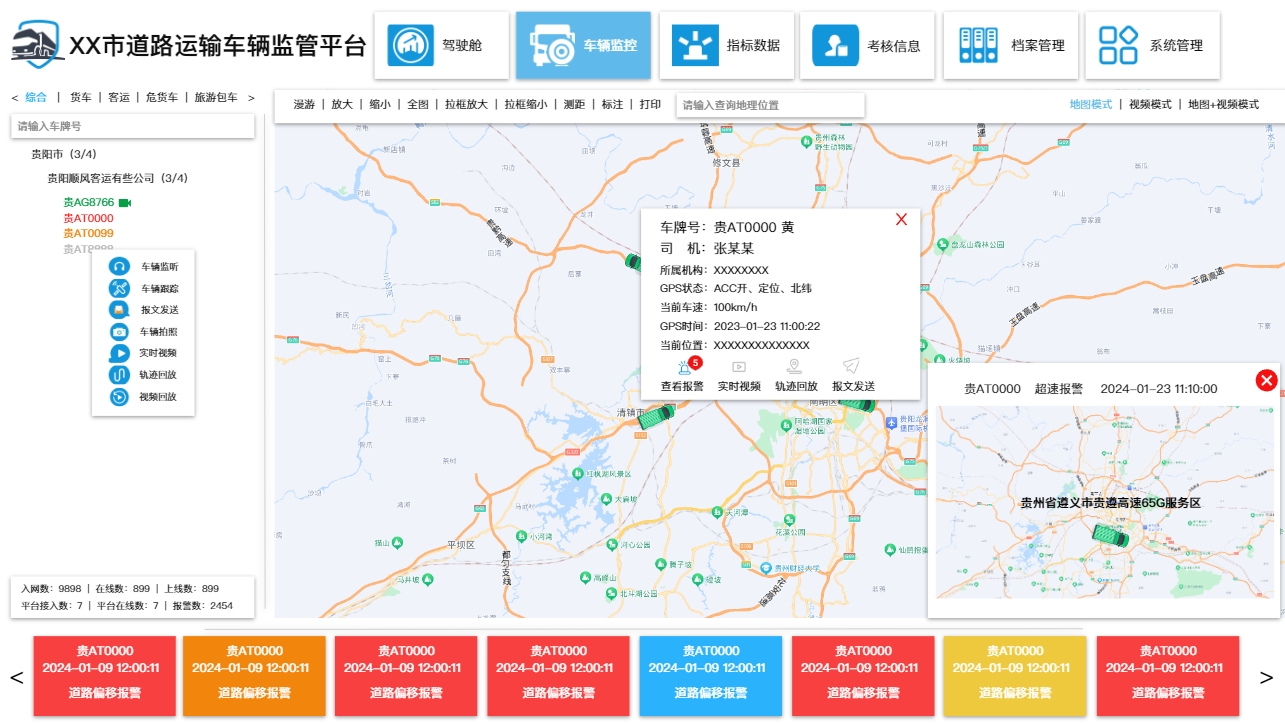Open the 系统管理 grid icon
Viewport: 1285px width, 723px height.
click(x=1118, y=45)
